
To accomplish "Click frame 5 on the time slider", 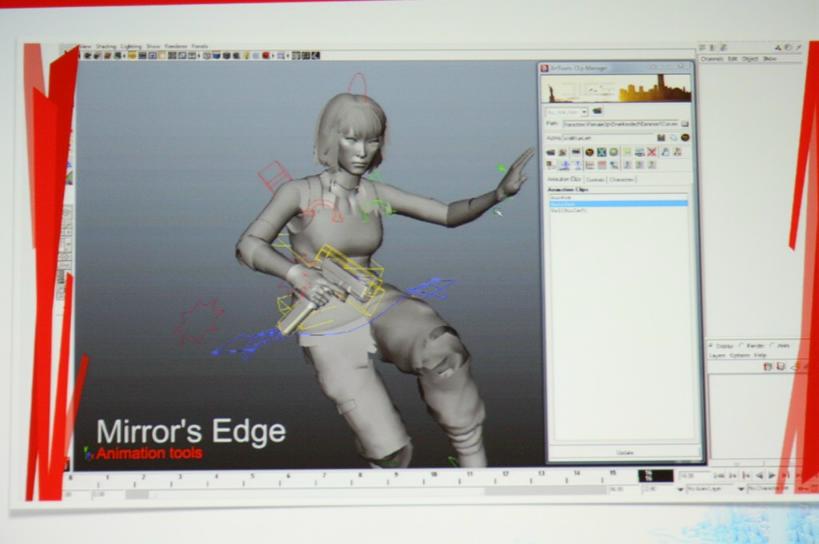I will point(252,477).
